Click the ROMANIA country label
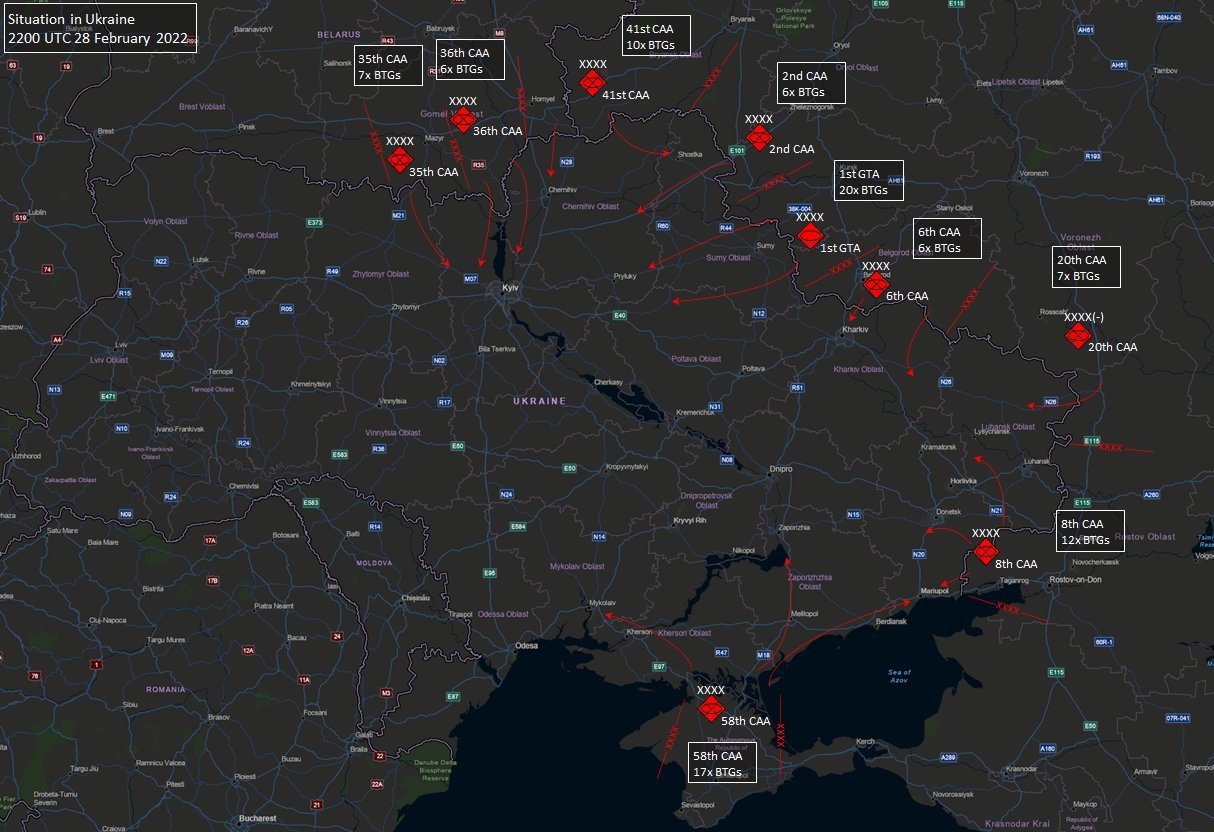Viewport: 1214px width, 832px height. (x=165, y=689)
